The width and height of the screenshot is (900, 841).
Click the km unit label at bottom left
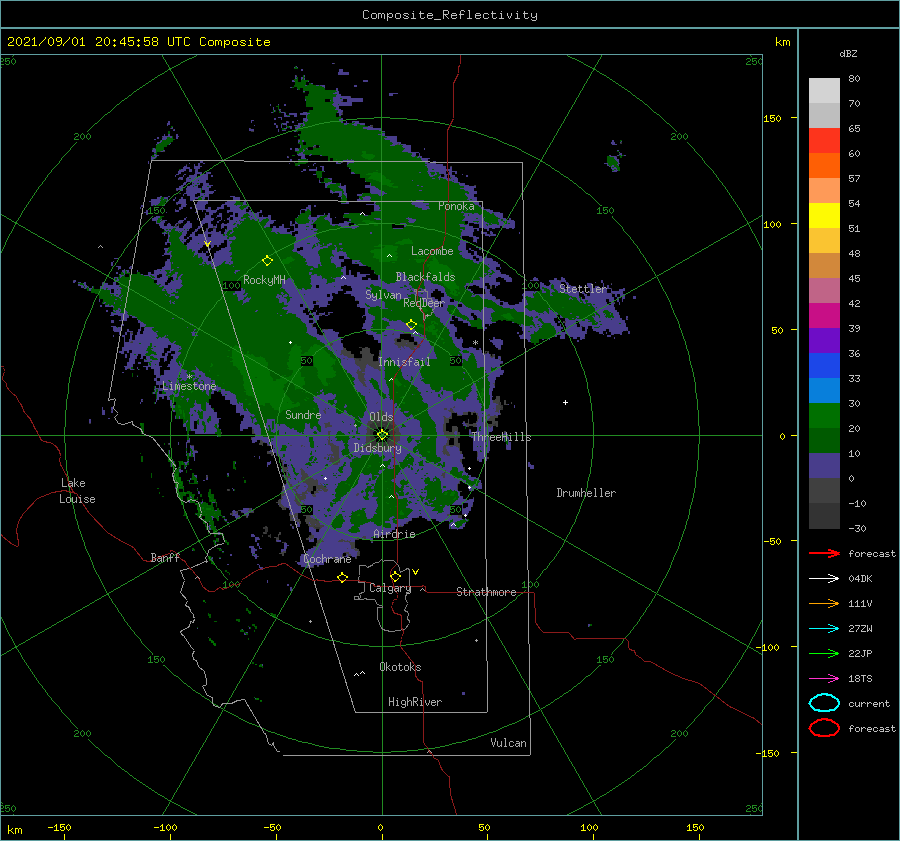[x=14, y=830]
